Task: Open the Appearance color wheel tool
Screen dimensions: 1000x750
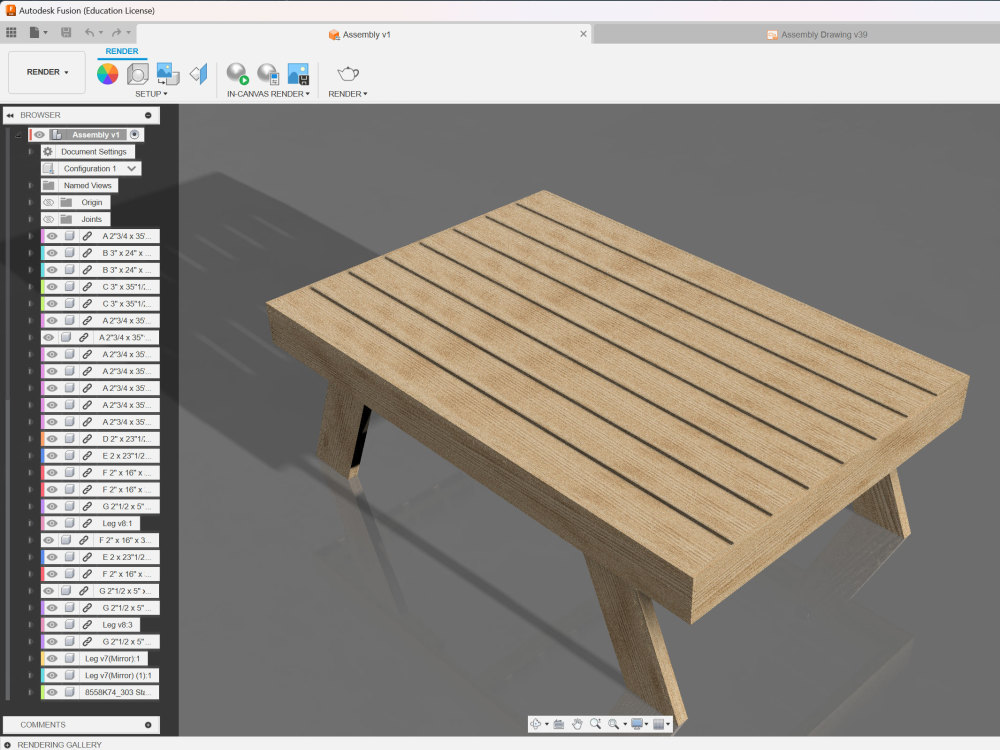Action: point(107,74)
